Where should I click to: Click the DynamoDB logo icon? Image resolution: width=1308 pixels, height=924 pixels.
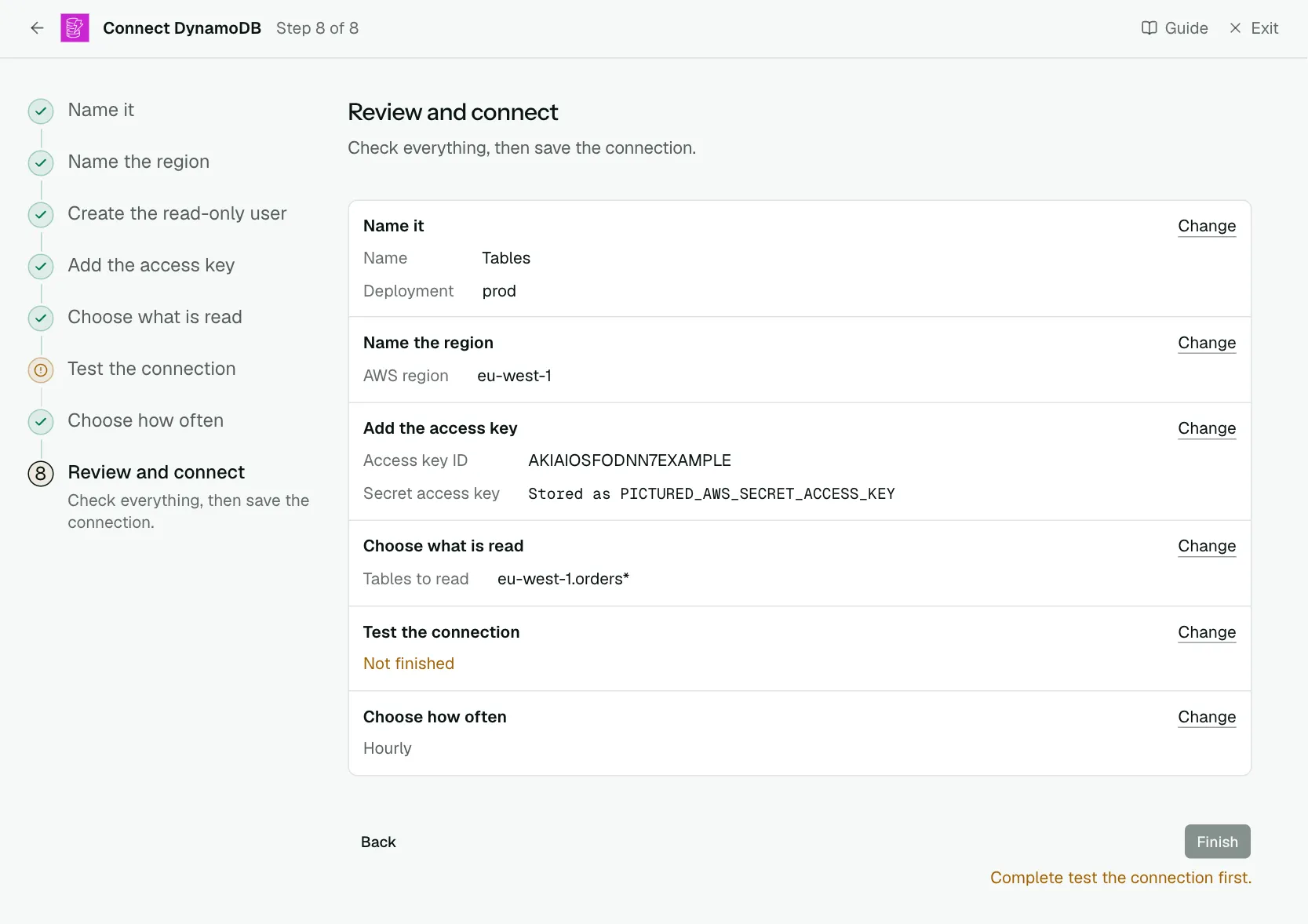coord(75,28)
